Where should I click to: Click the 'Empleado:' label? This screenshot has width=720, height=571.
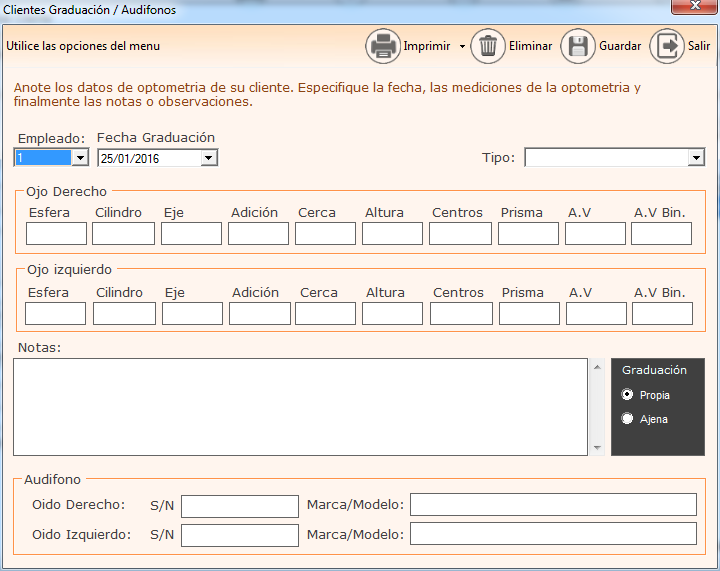[x=51, y=139]
